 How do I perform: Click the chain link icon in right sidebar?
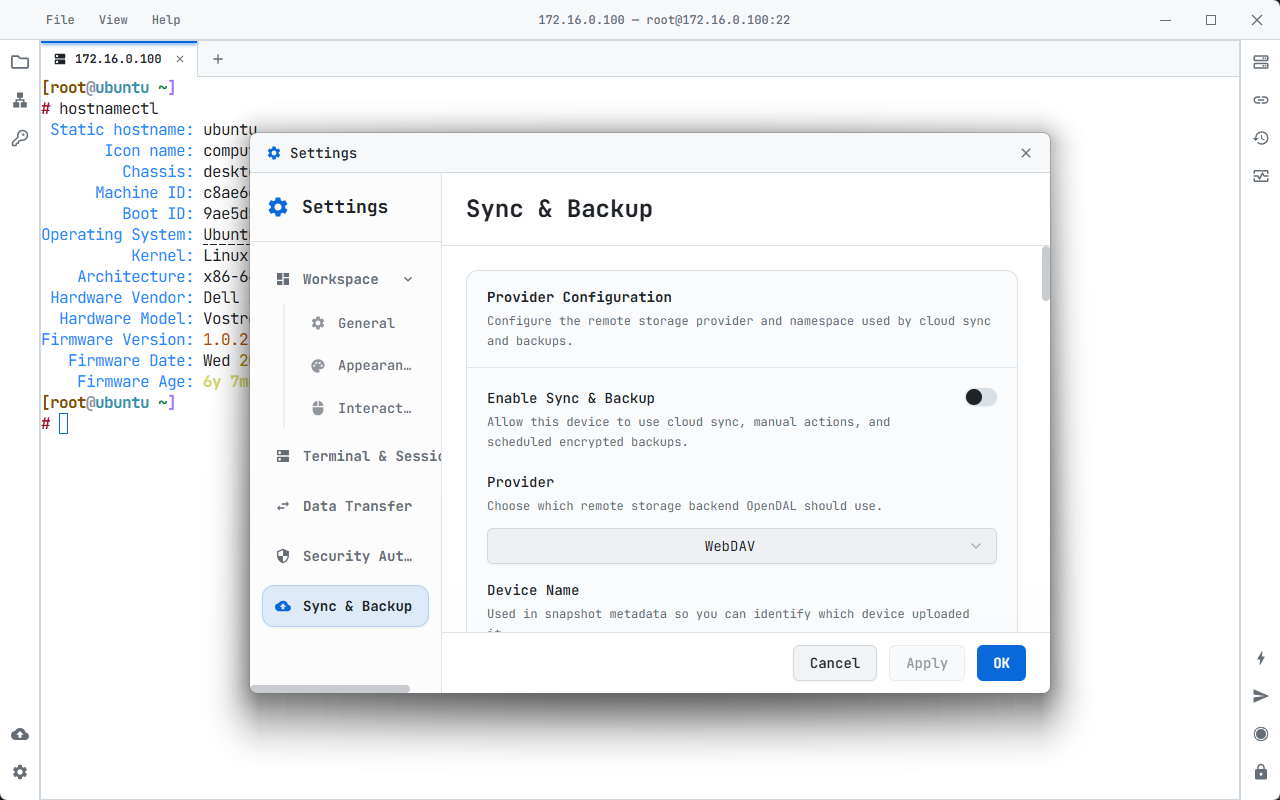coord(1261,100)
